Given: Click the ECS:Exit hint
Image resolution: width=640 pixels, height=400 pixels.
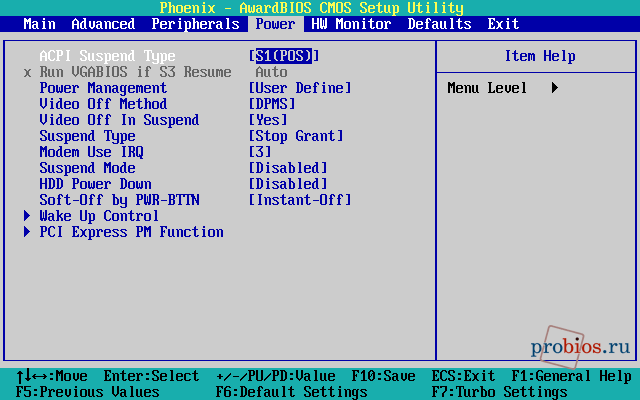Looking at the screenshot, I should coord(463,376).
